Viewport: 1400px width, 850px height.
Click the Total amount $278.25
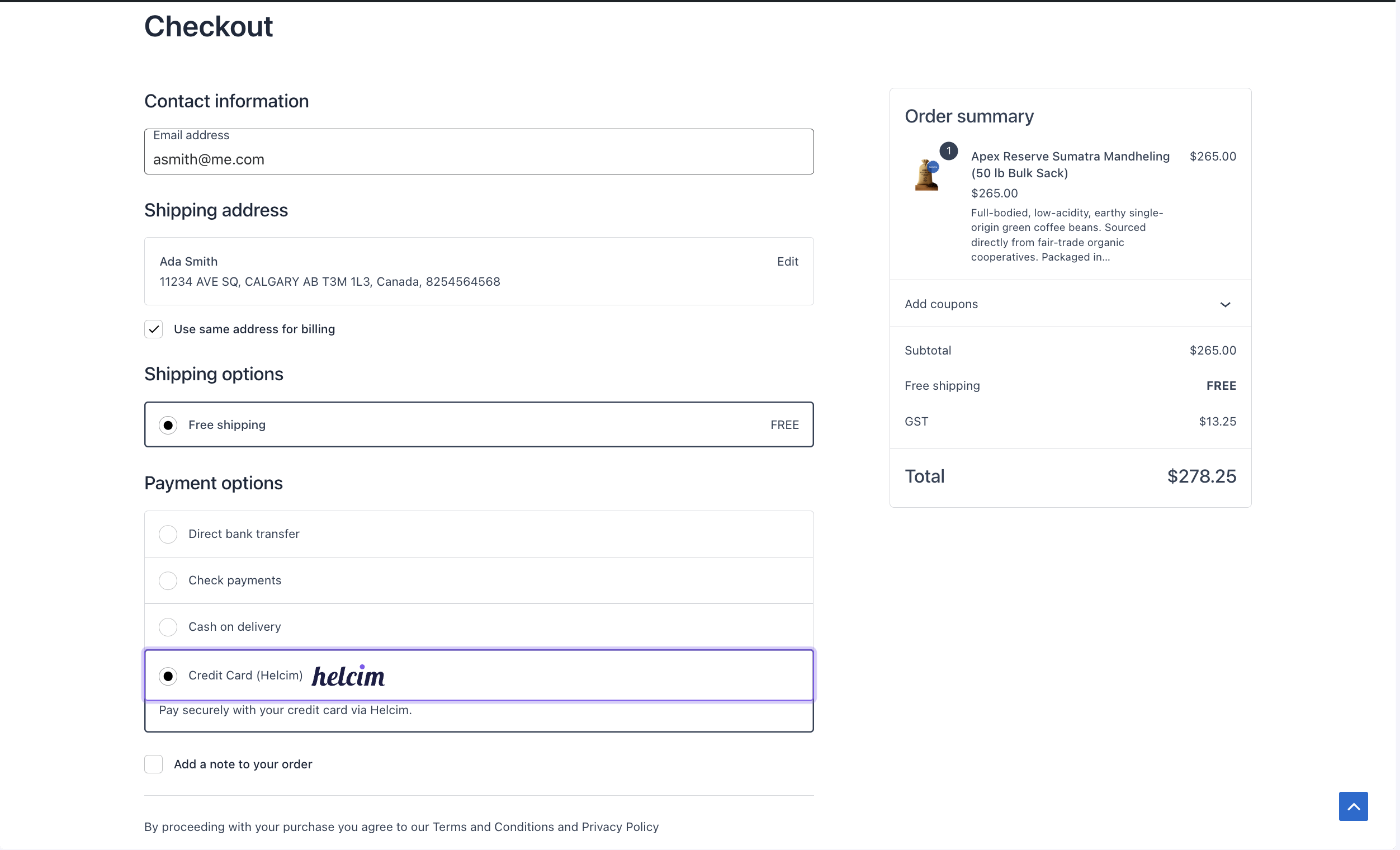[1201, 476]
